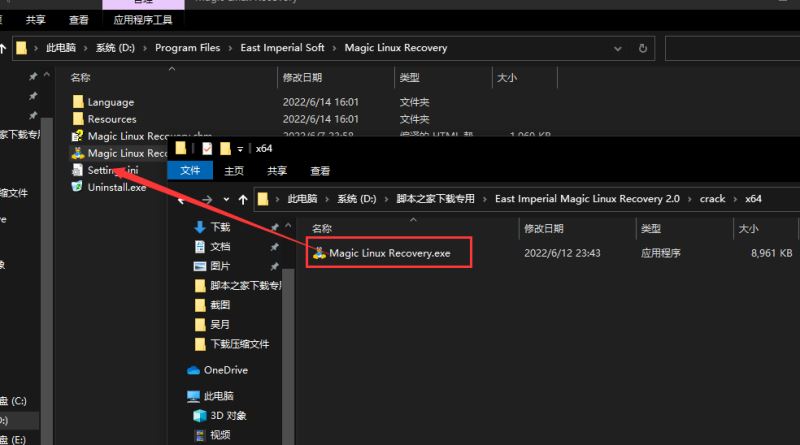Open the Language folder icon

coord(78,102)
